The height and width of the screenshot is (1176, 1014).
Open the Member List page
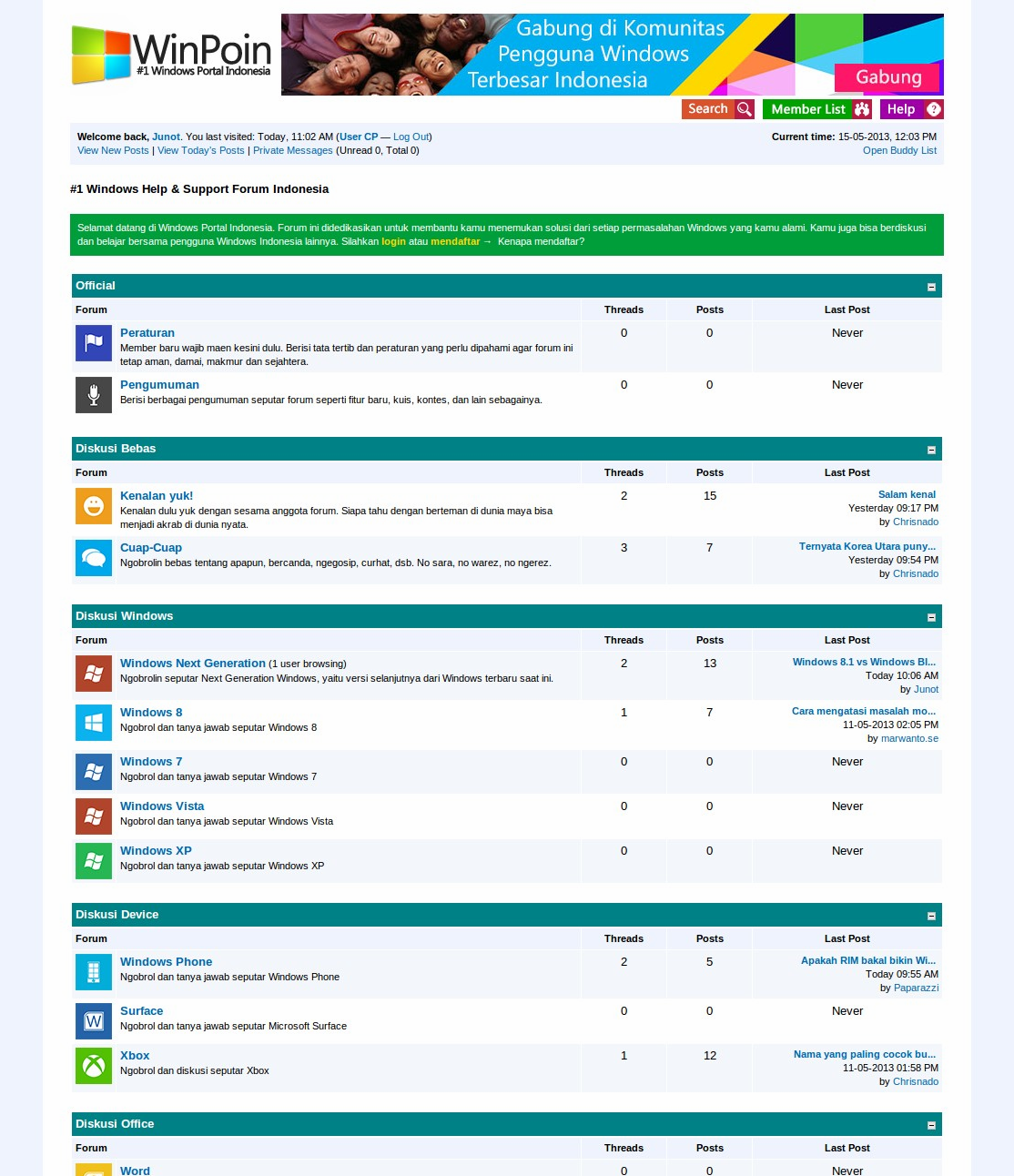pos(817,109)
